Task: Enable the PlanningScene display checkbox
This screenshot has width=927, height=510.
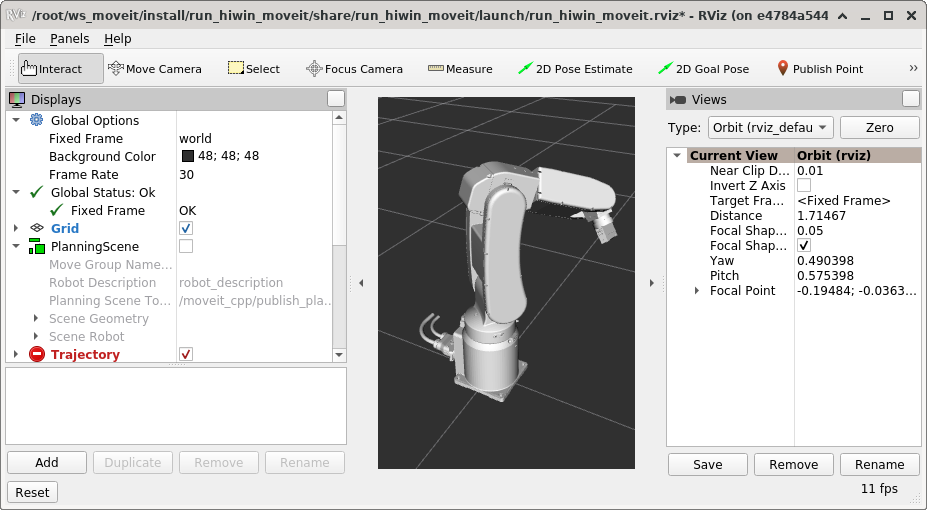Action: coord(186,247)
